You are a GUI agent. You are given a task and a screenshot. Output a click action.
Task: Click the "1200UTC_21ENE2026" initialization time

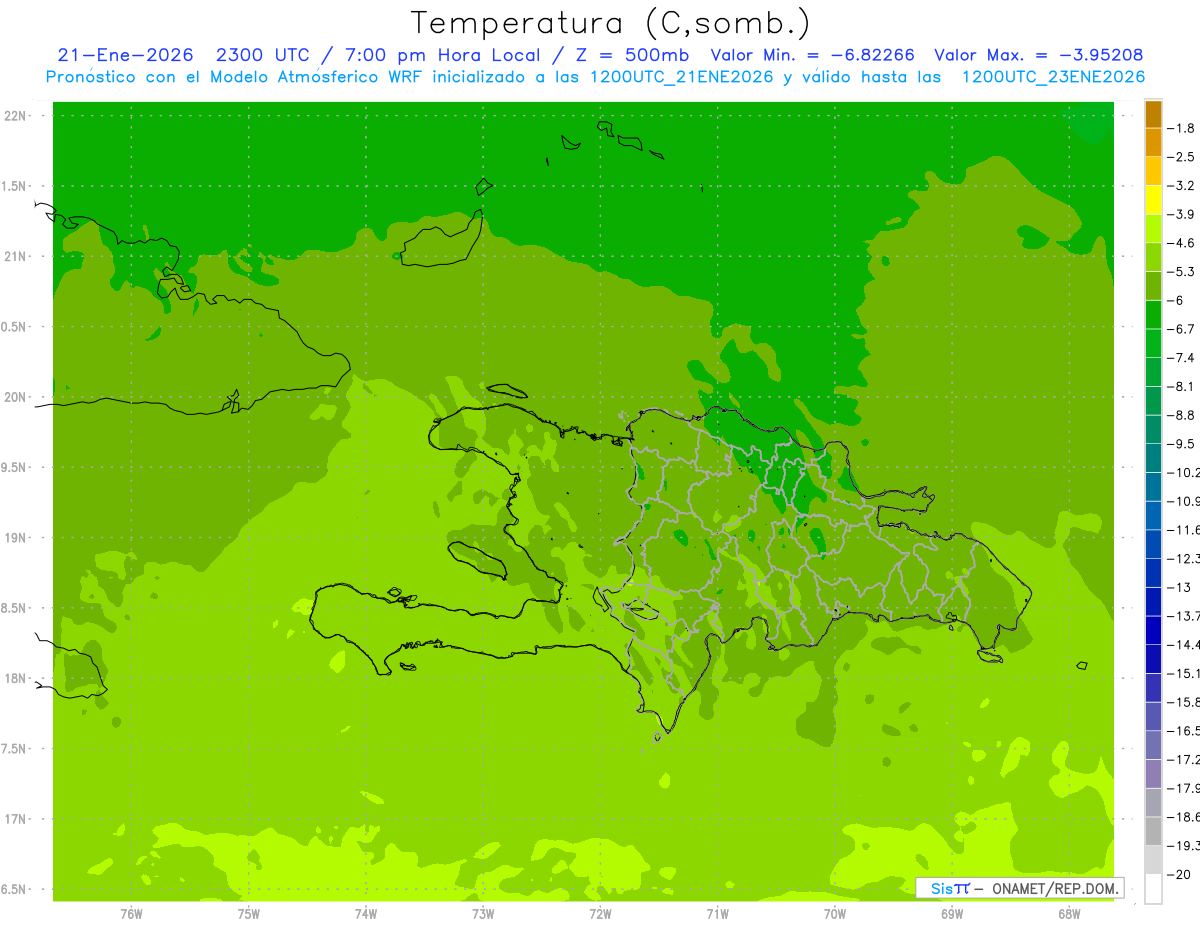pyautogui.click(x=682, y=77)
